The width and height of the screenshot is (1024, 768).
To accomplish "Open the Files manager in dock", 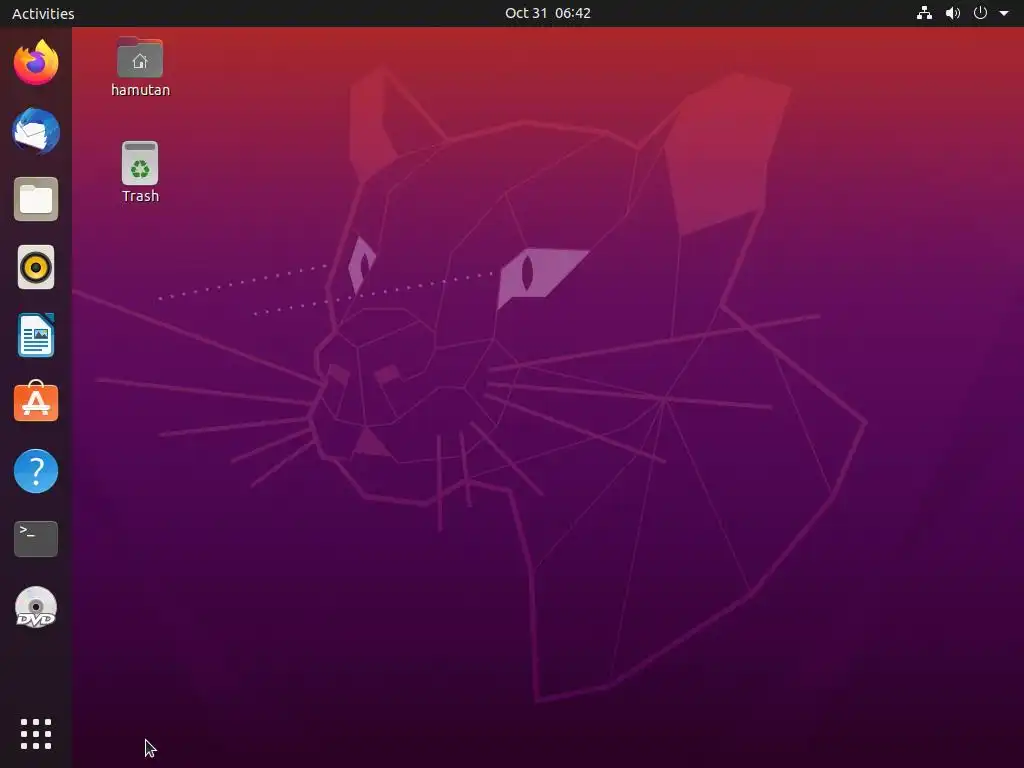I will tap(36, 199).
